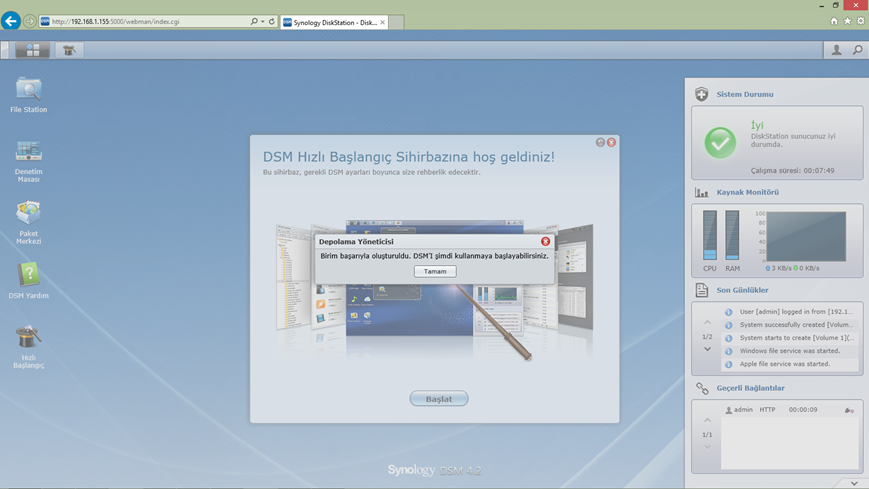Open a new browser tab
The height and width of the screenshot is (489, 869).
pos(396,22)
